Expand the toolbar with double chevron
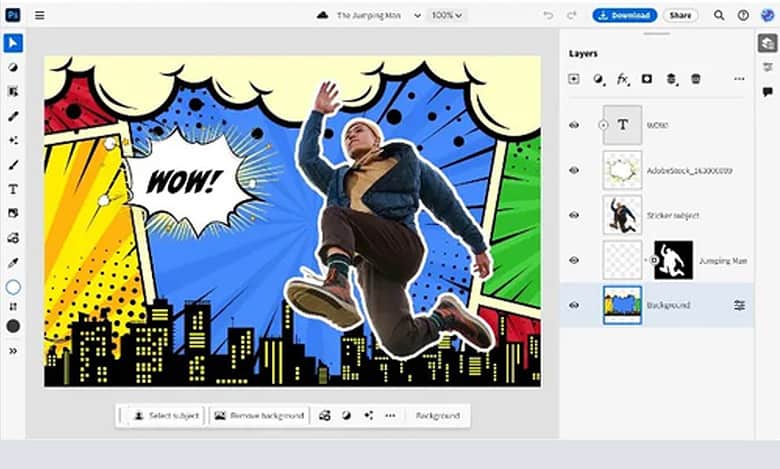780x469 pixels. tap(13, 351)
